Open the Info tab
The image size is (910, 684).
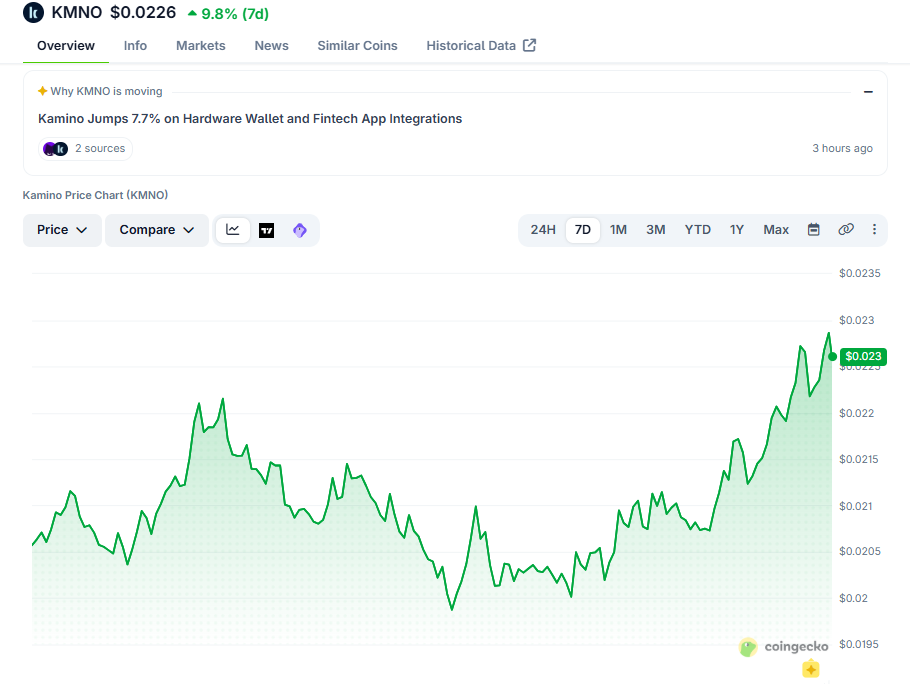(x=135, y=46)
